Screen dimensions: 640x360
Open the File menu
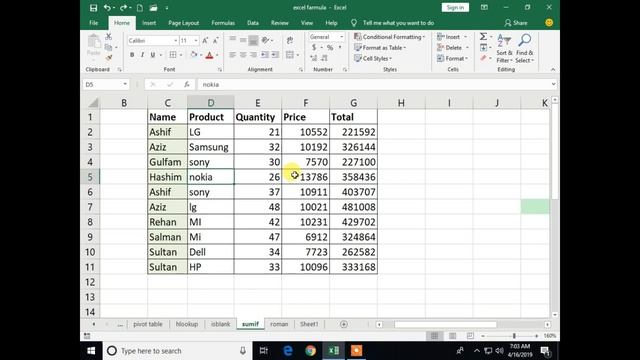coord(93,23)
